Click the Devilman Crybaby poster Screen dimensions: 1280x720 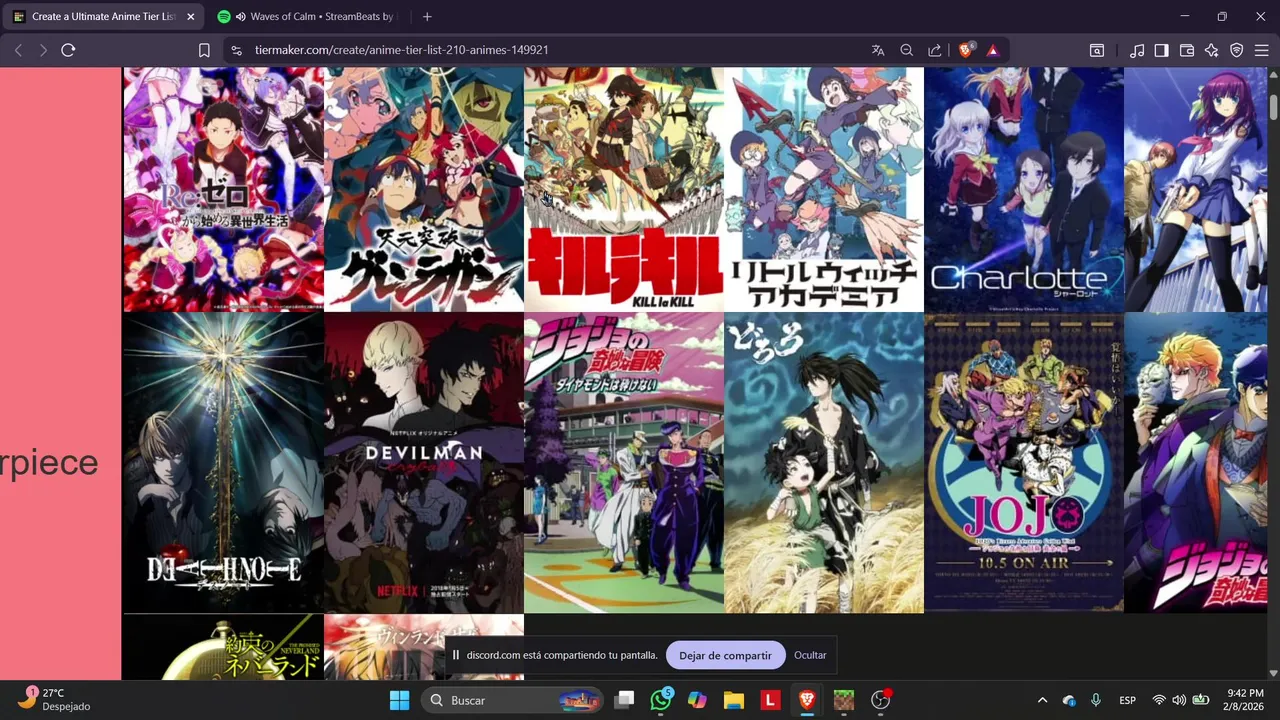pyautogui.click(x=424, y=462)
